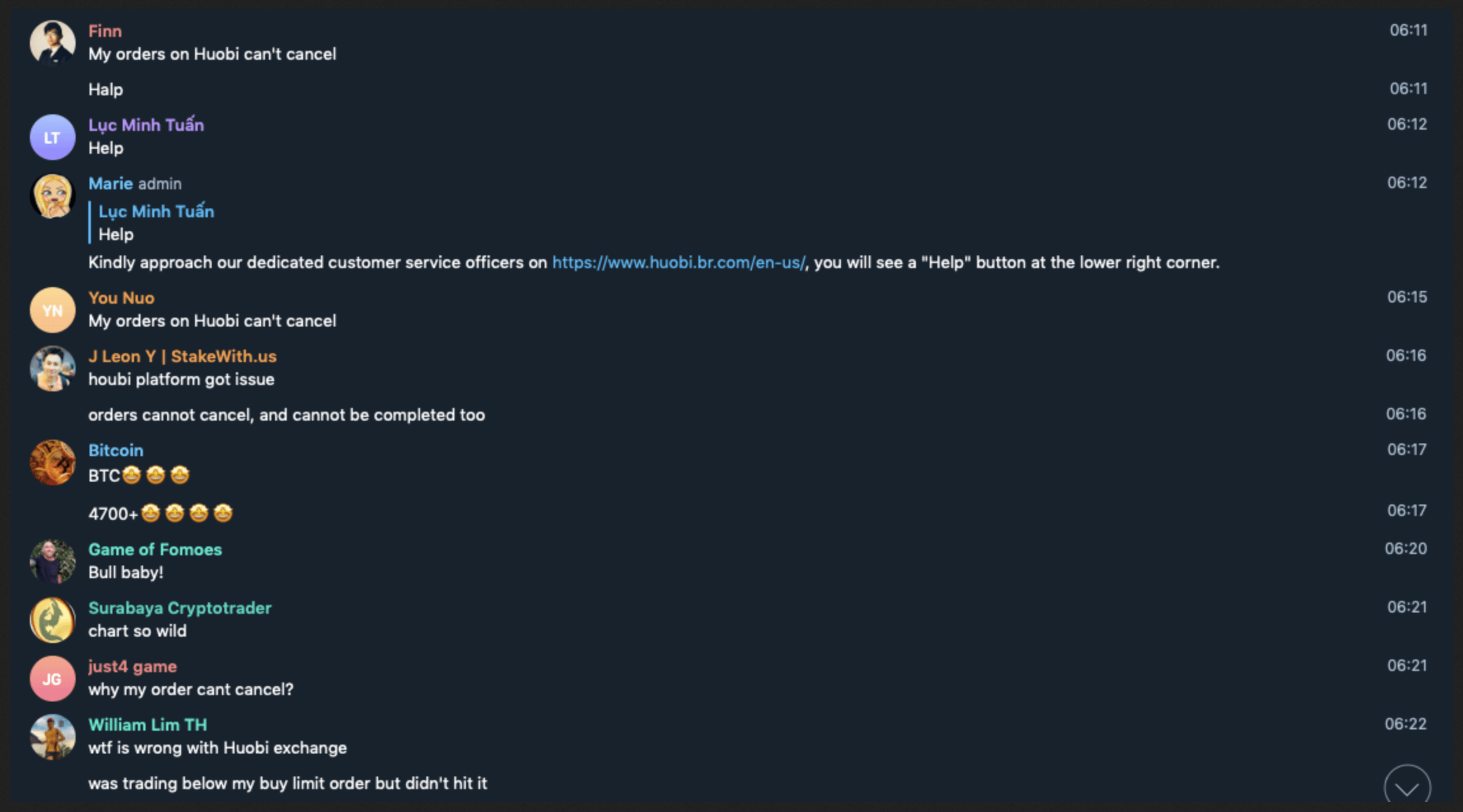The height and width of the screenshot is (812, 1463).
Task: Jump to the quoted Lục Minh Tuấn reply
Action: pos(156,222)
